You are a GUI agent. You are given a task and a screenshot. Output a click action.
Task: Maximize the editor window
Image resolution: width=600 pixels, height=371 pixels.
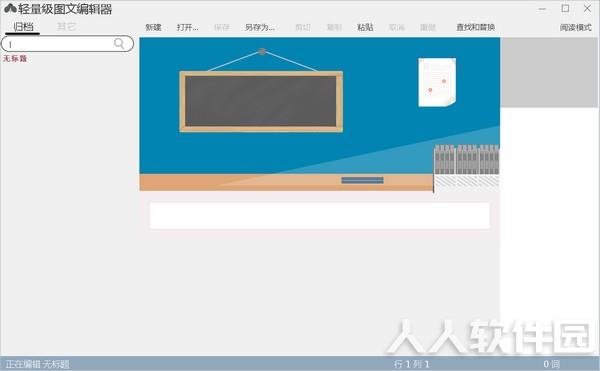[x=565, y=8]
